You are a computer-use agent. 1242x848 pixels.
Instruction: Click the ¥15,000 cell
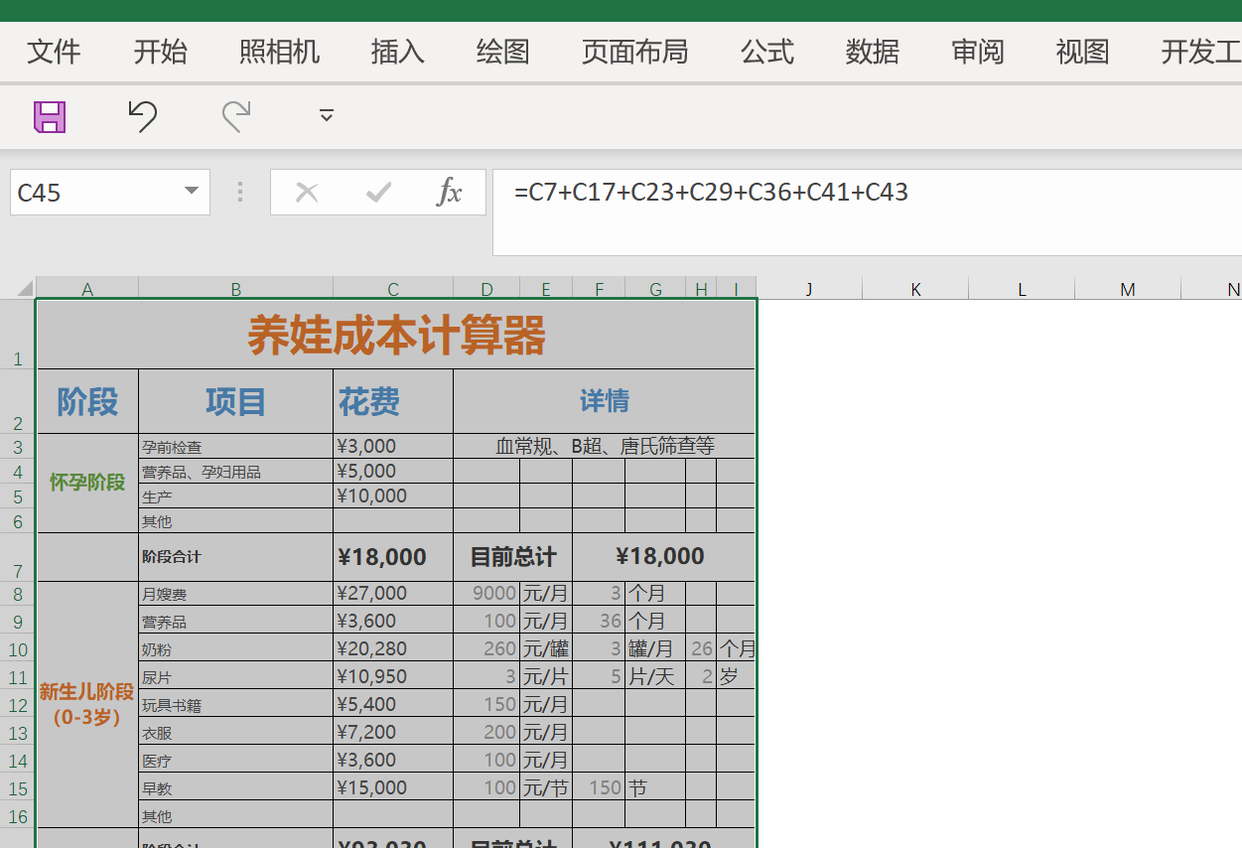pos(393,787)
